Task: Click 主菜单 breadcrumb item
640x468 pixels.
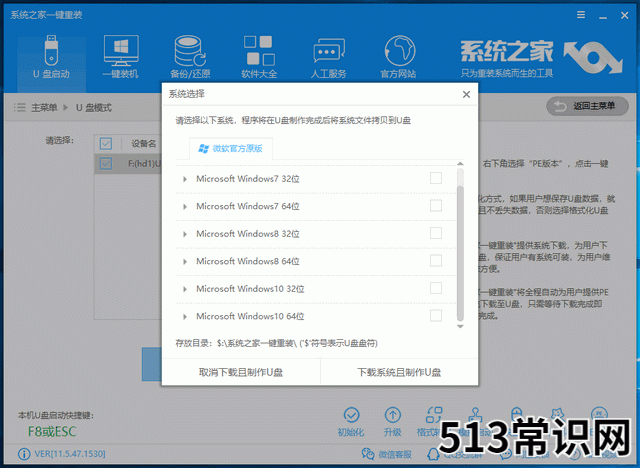Action: 44,108
